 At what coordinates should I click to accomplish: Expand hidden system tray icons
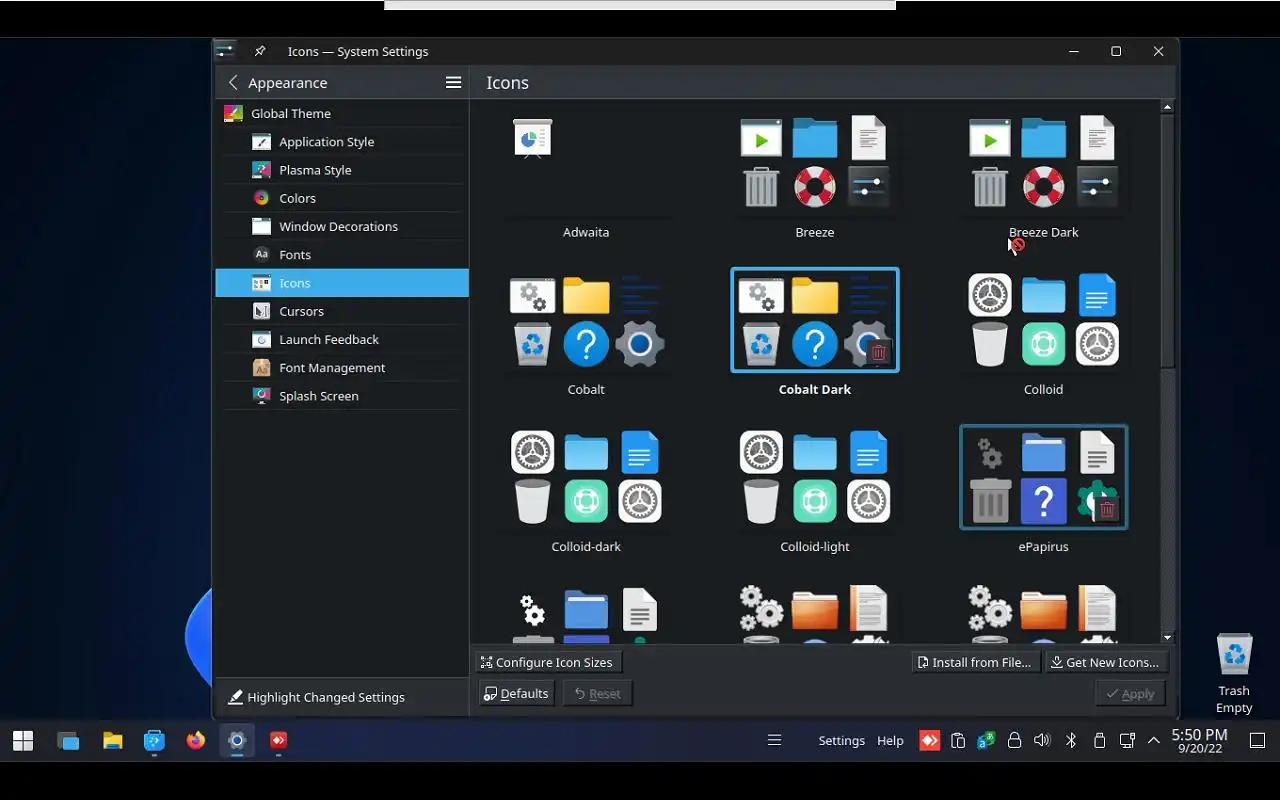(1154, 741)
